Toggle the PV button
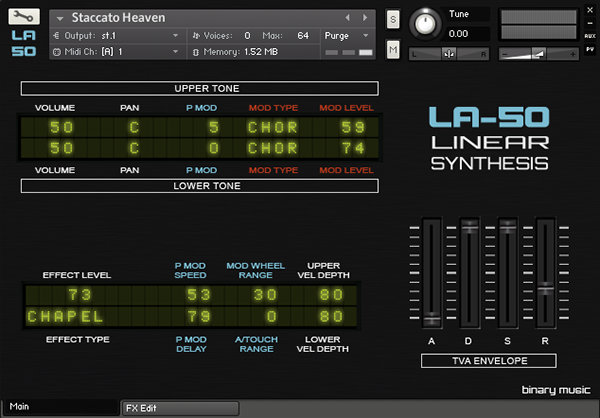 (590, 49)
